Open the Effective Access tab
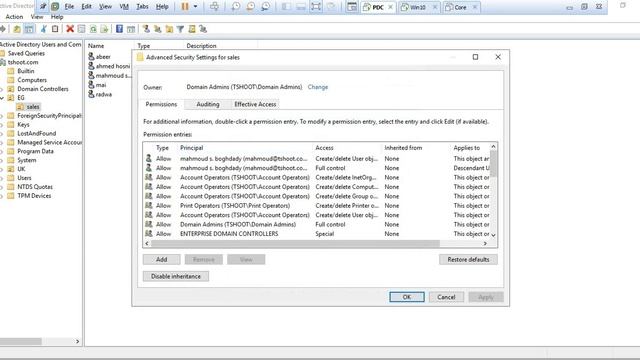Viewport: 640px width, 360px height. click(255, 104)
